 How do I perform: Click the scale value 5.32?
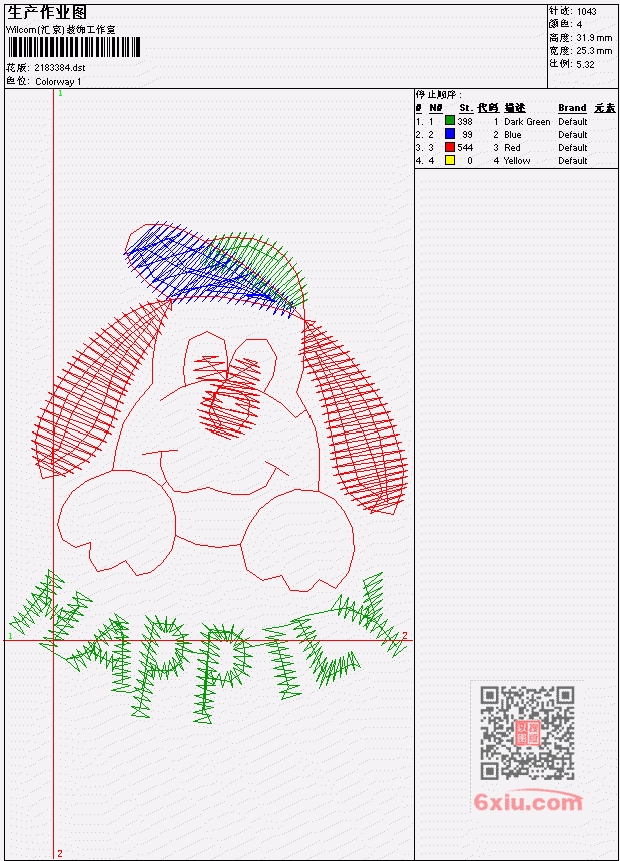pos(585,64)
